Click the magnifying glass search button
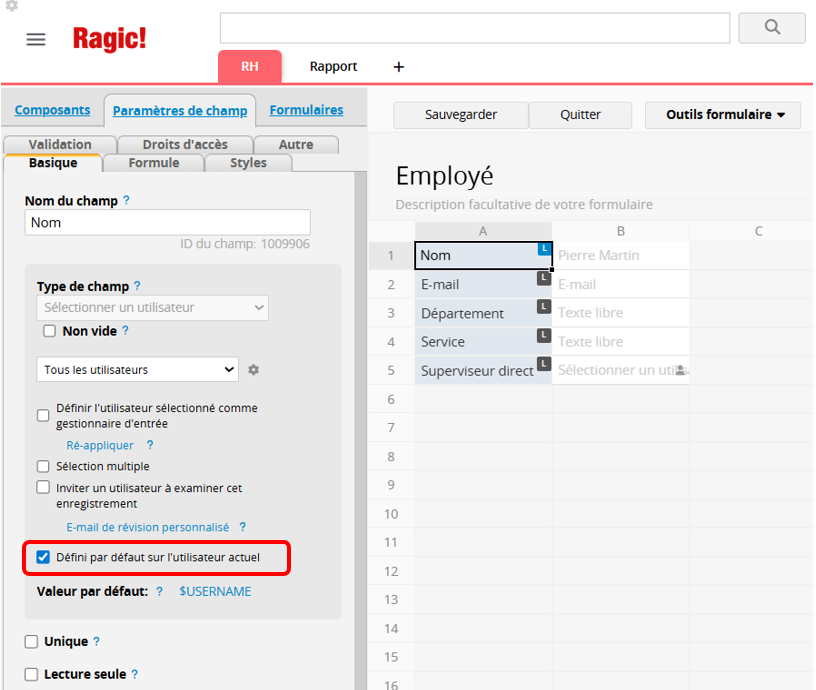Viewport: 816px width, 690px height. [x=771, y=28]
